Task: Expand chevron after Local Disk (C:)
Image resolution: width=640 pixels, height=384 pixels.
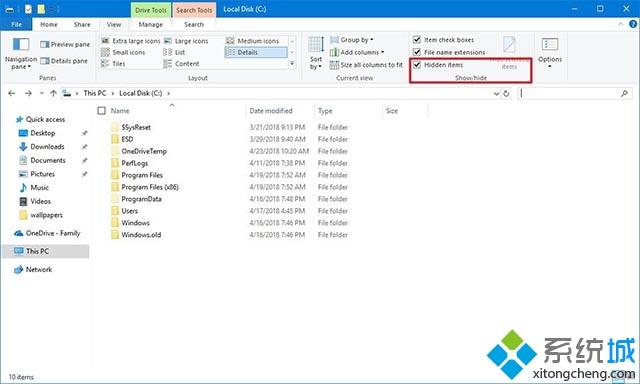Action: pyautogui.click(x=168, y=93)
